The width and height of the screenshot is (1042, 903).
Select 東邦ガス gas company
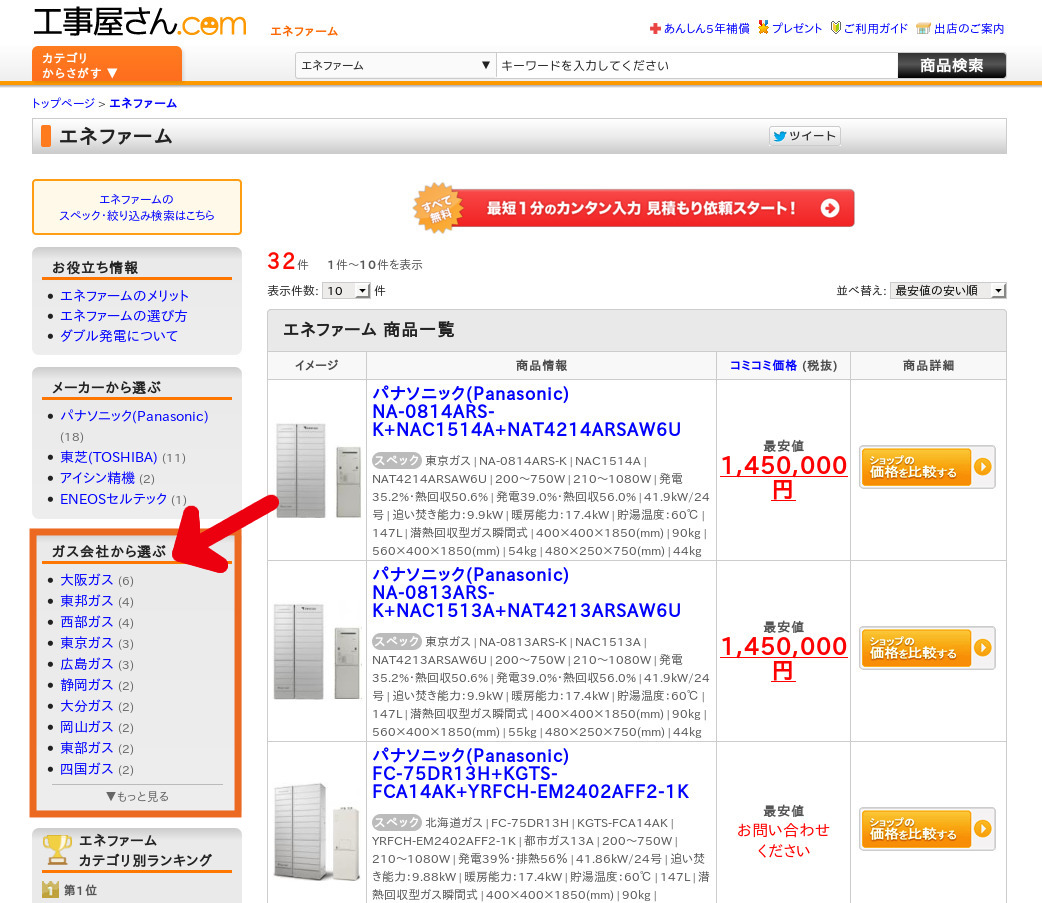86,601
